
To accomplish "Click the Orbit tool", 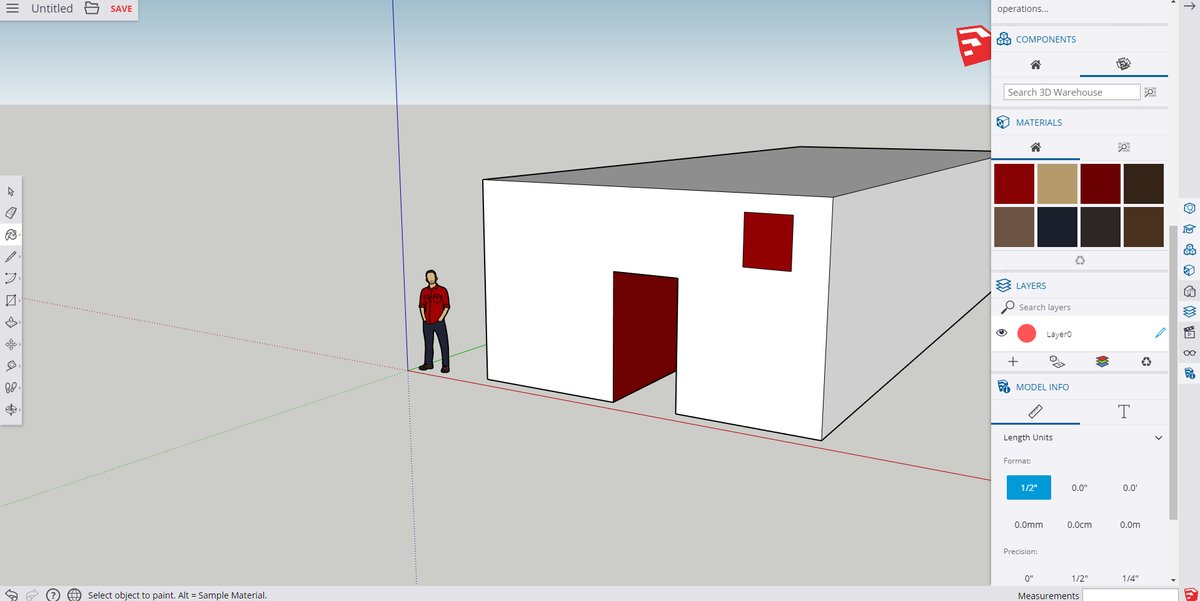I will coord(11,410).
